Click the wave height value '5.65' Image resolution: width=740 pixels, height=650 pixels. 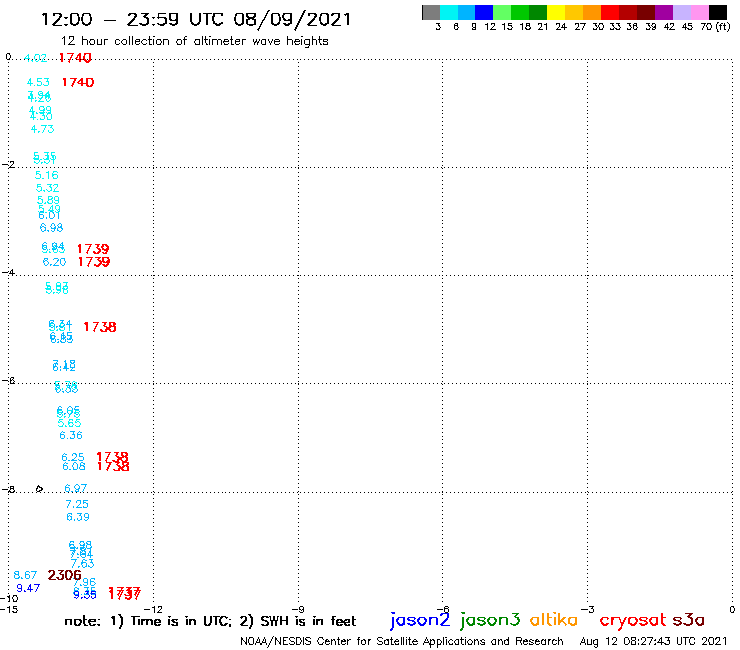[x=69, y=423]
